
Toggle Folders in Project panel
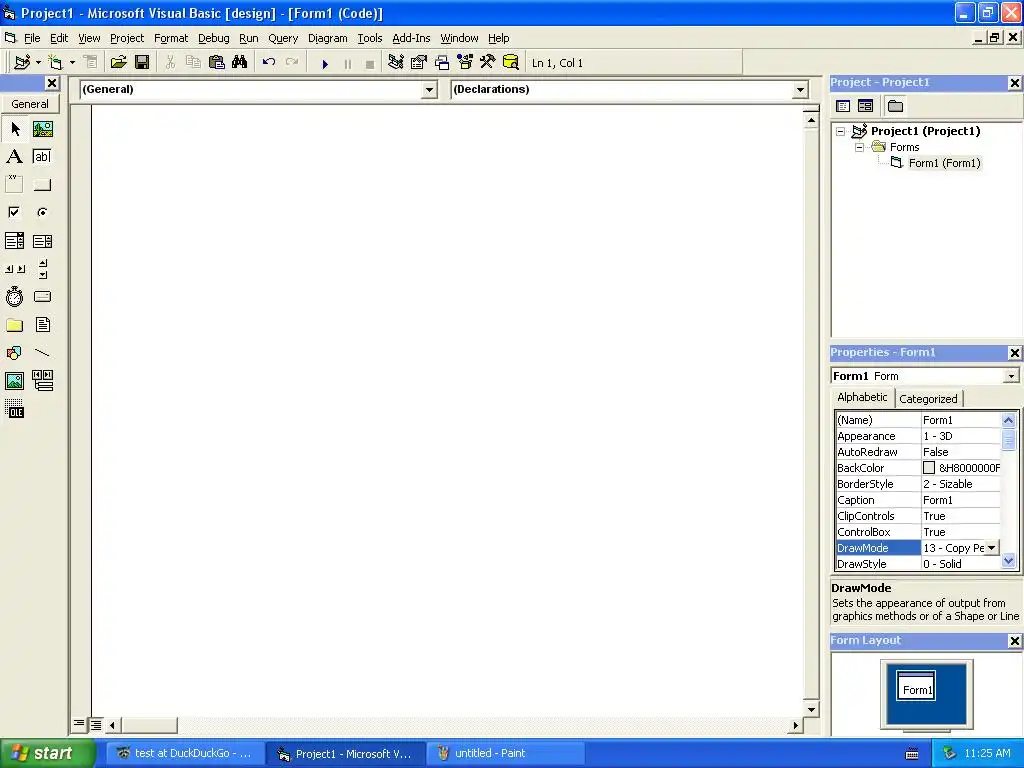click(x=895, y=106)
